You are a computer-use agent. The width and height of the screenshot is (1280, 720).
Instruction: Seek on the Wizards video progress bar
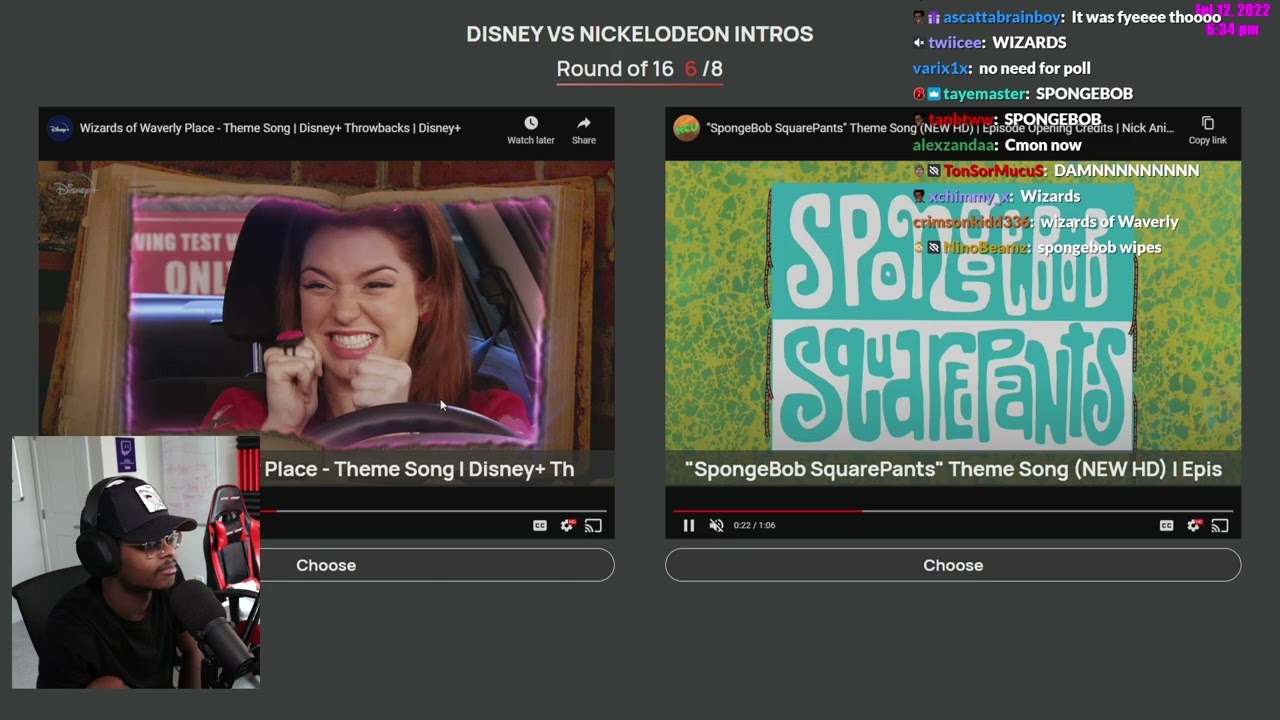432,511
